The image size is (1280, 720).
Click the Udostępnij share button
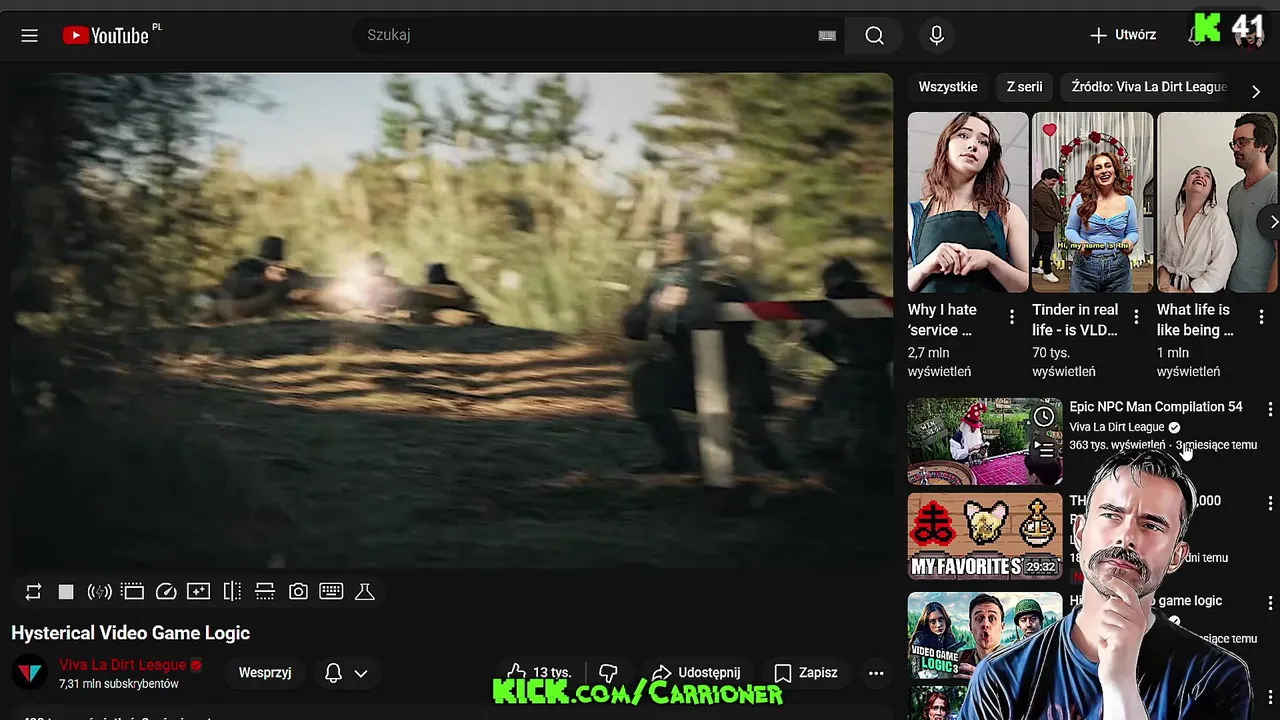point(696,673)
